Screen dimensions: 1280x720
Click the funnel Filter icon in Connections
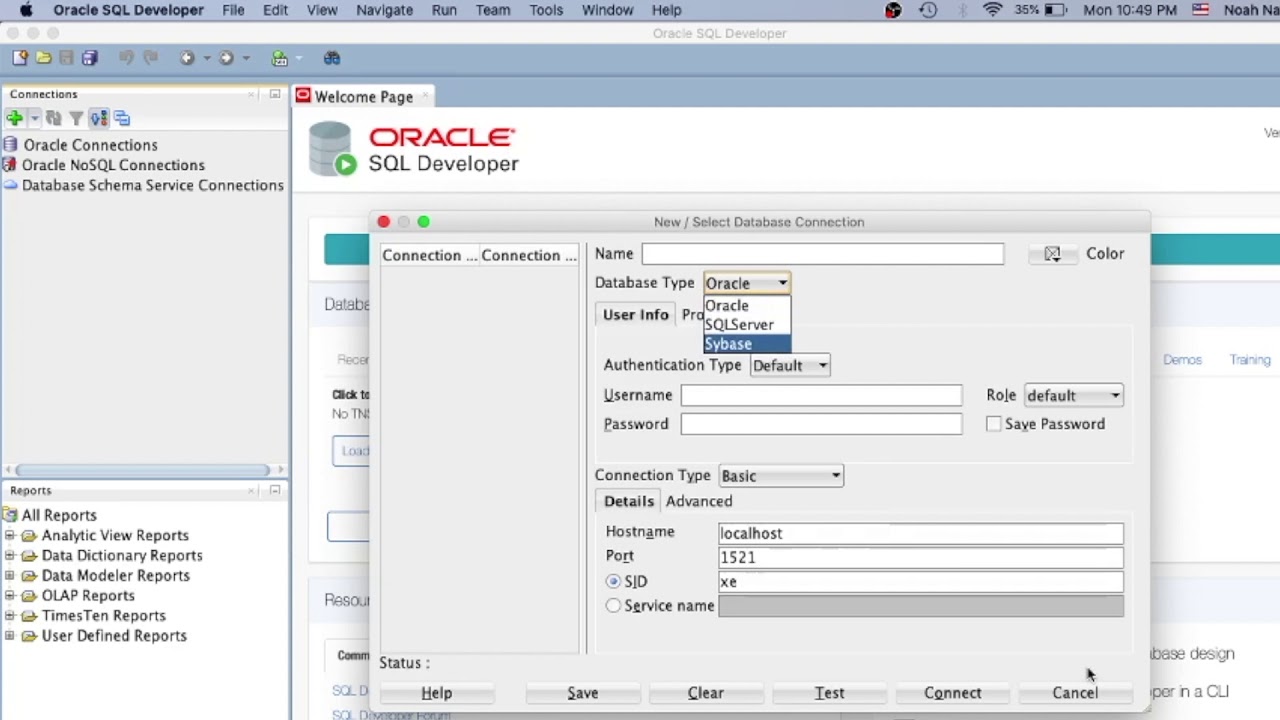coord(76,118)
